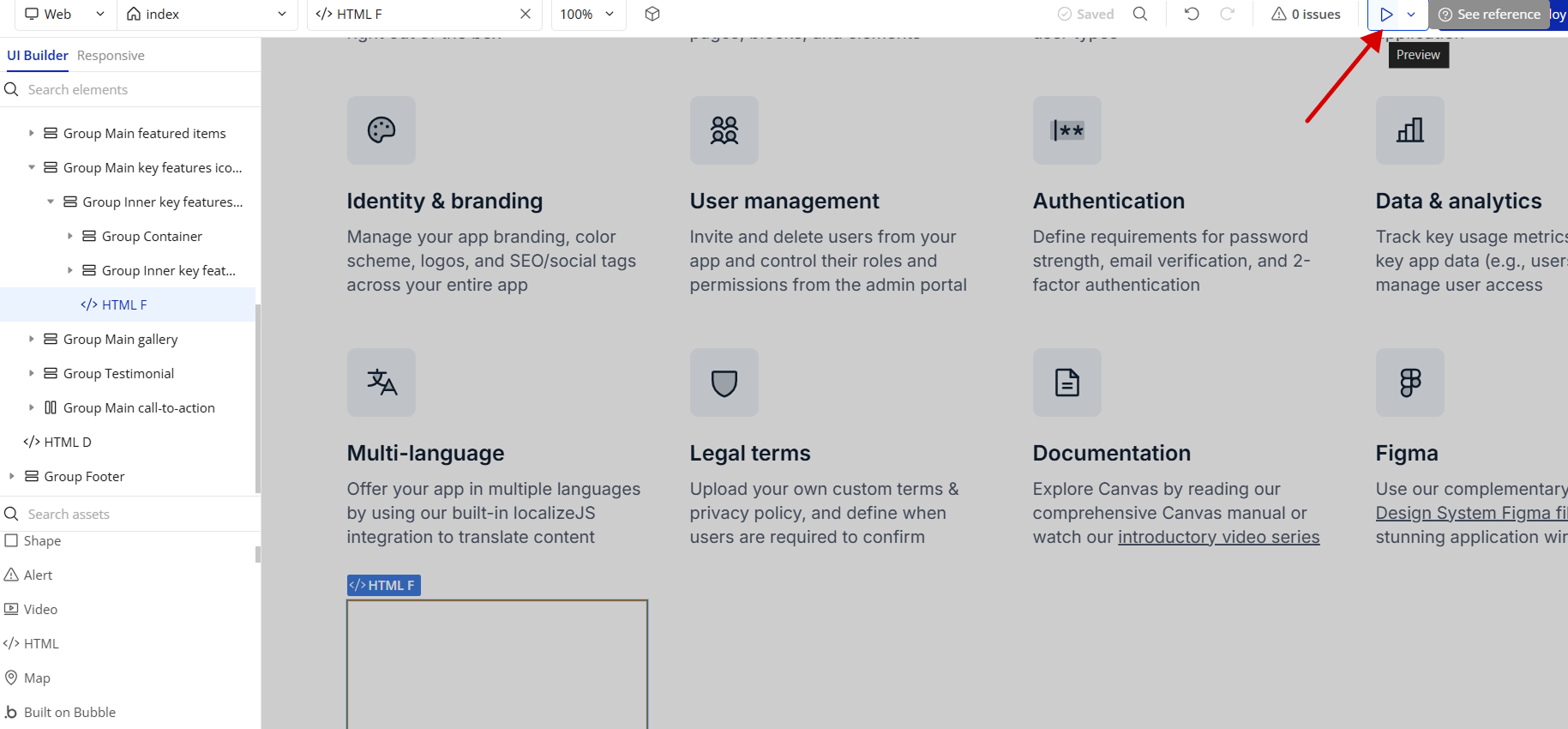This screenshot has height=729, width=1568.
Task: Select Group Testimonial tree row
Action: [128, 373]
